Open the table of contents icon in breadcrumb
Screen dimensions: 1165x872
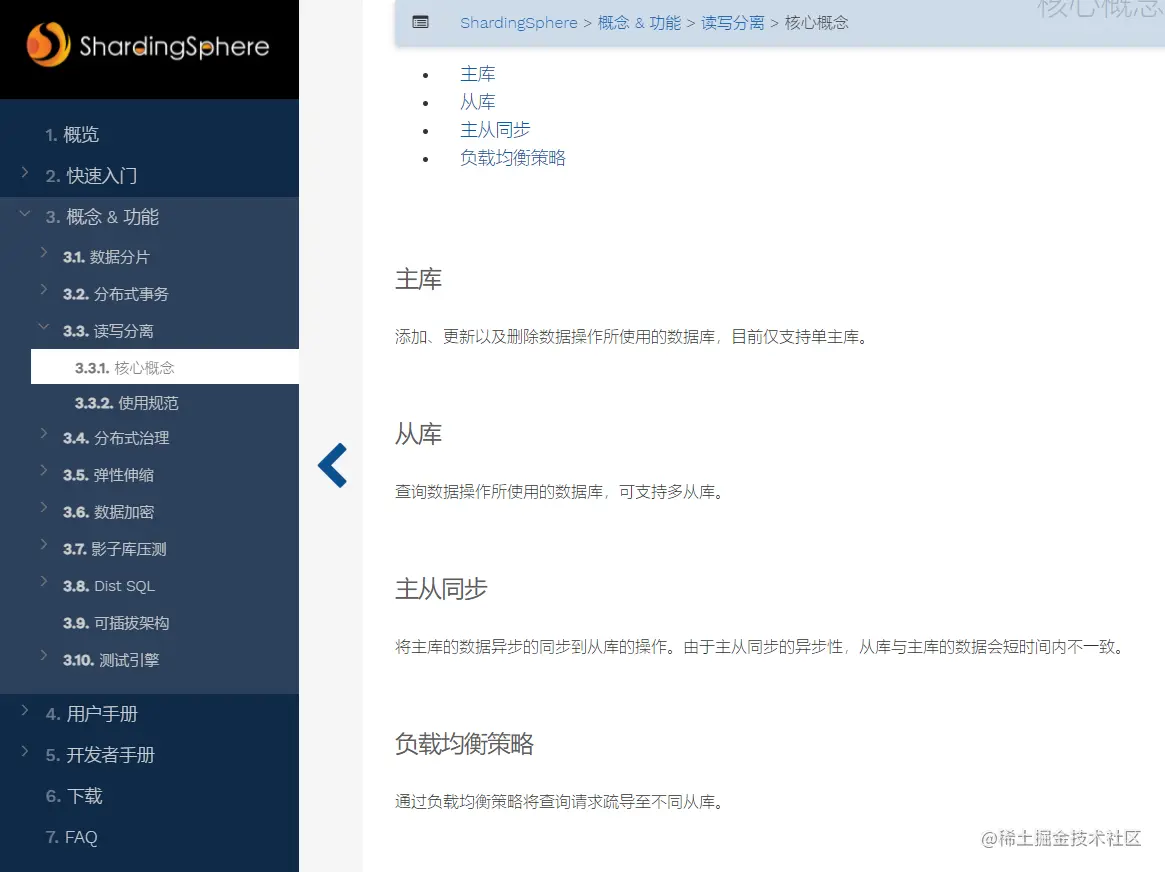(421, 22)
